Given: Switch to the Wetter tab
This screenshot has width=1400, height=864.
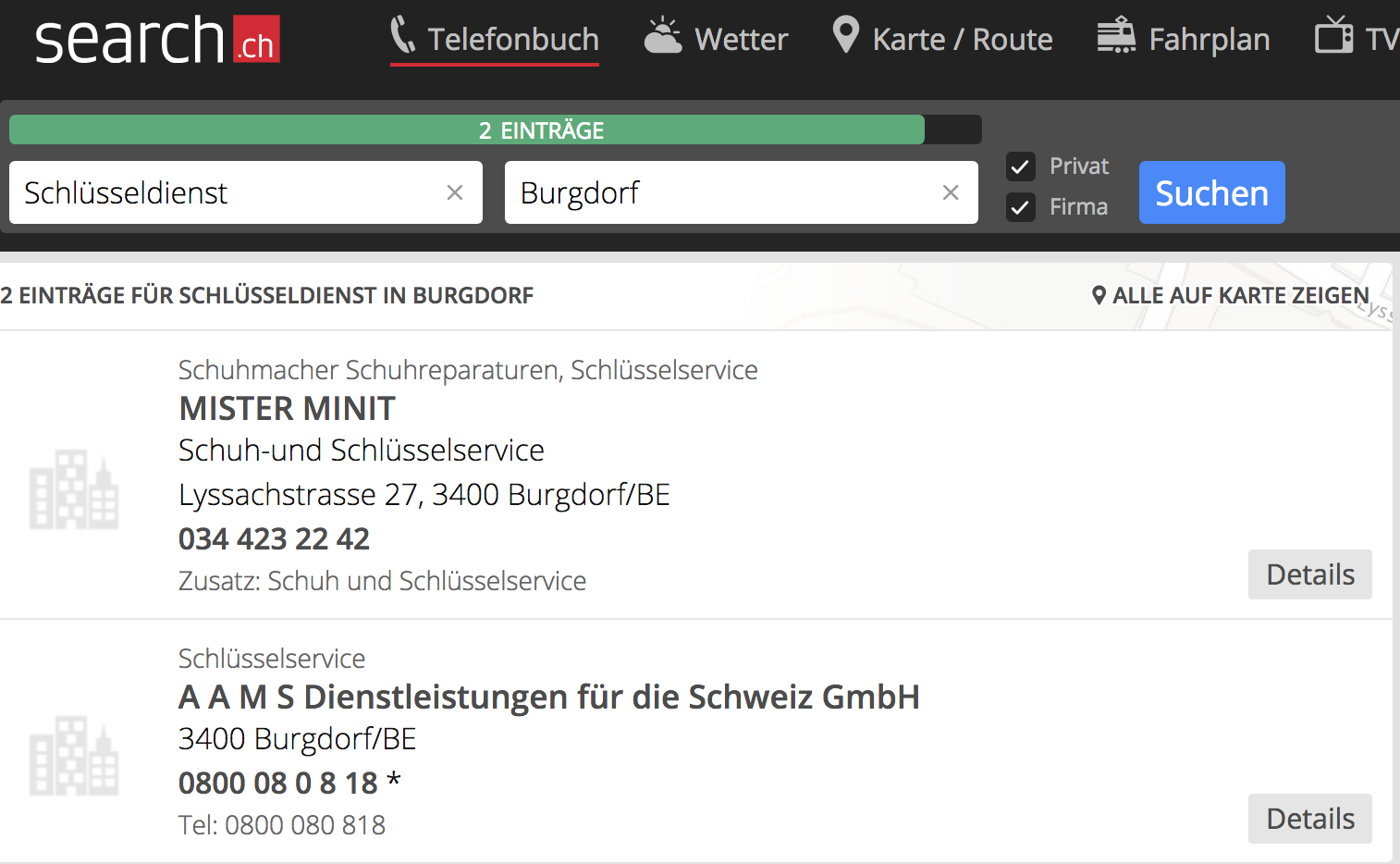Looking at the screenshot, I should (x=717, y=39).
